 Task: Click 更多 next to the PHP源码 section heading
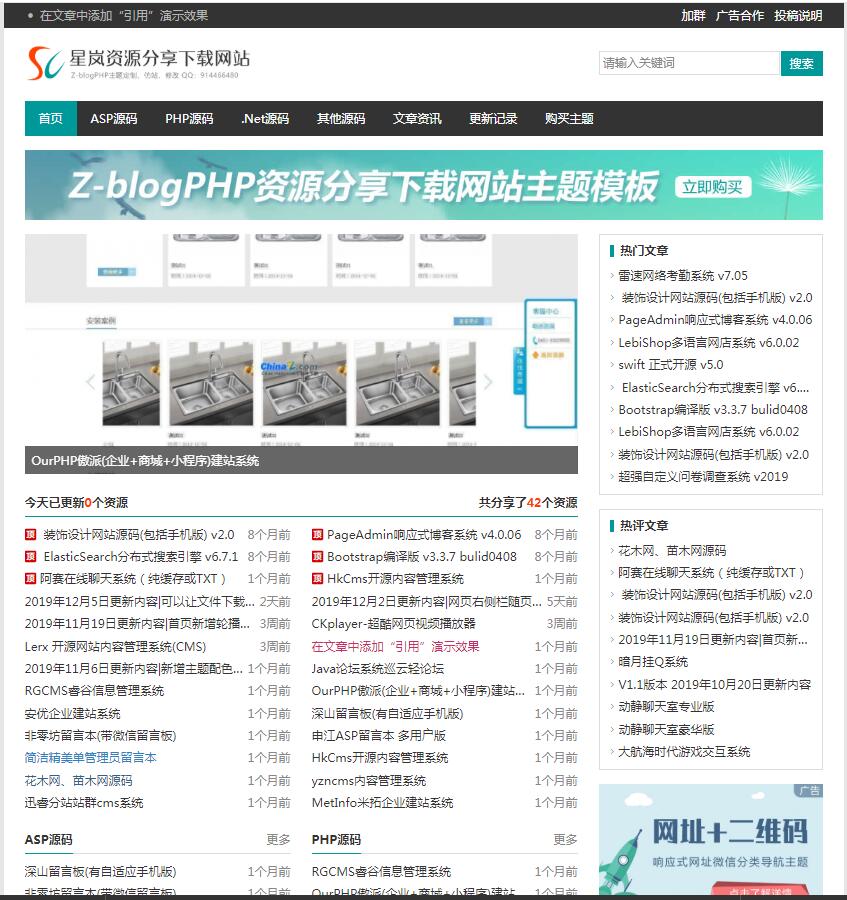(x=565, y=840)
